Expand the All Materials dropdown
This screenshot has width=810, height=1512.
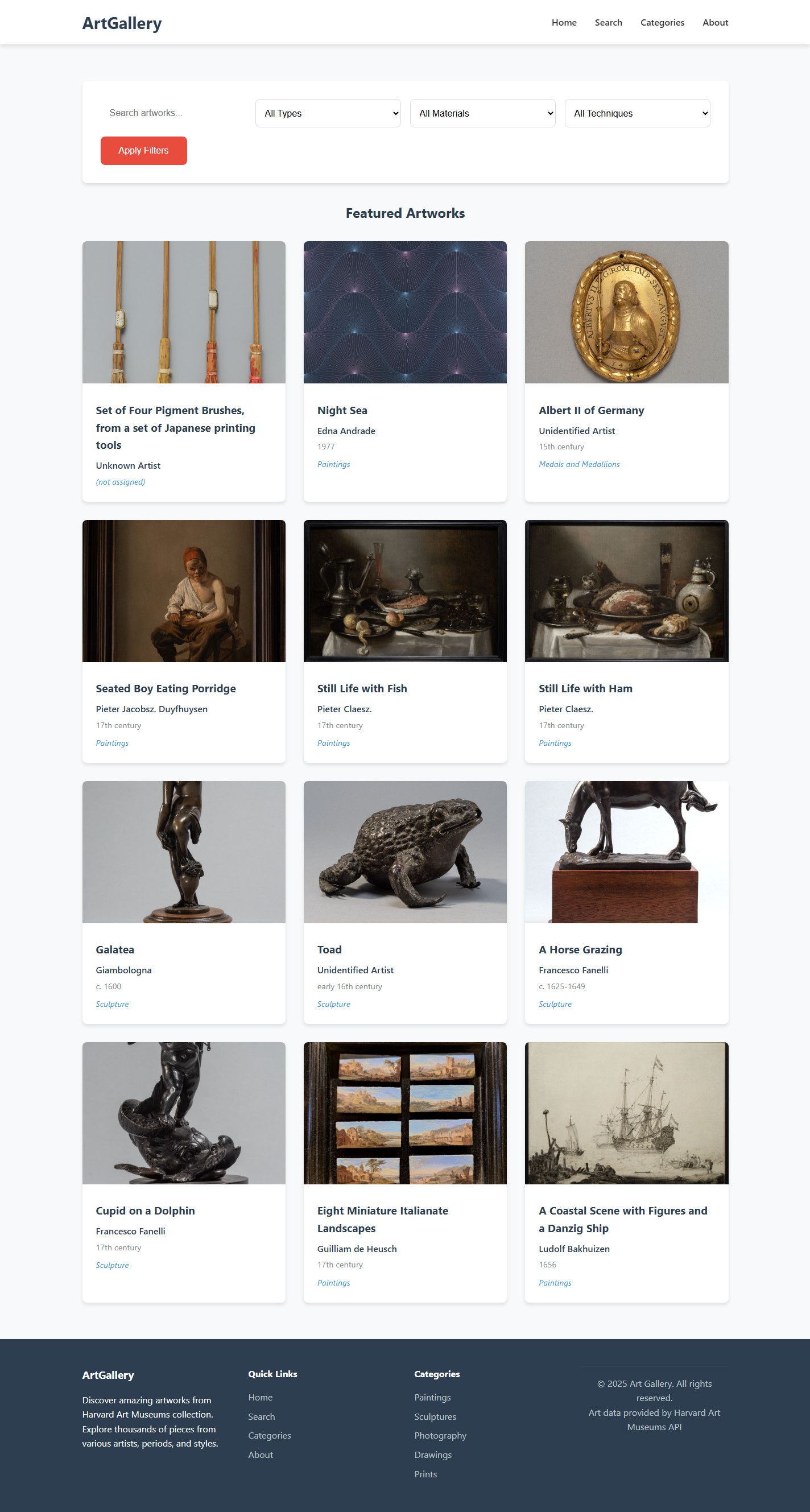pyautogui.click(x=482, y=113)
